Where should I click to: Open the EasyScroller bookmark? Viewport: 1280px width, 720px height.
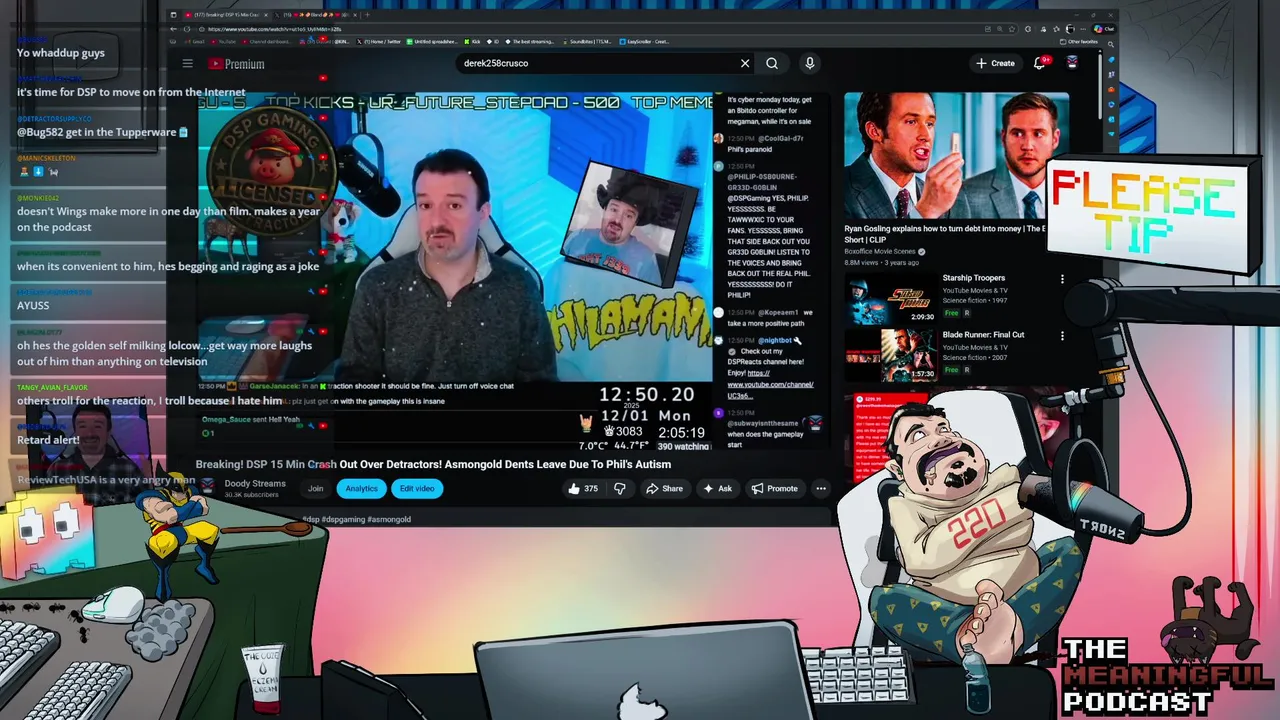tap(645, 42)
